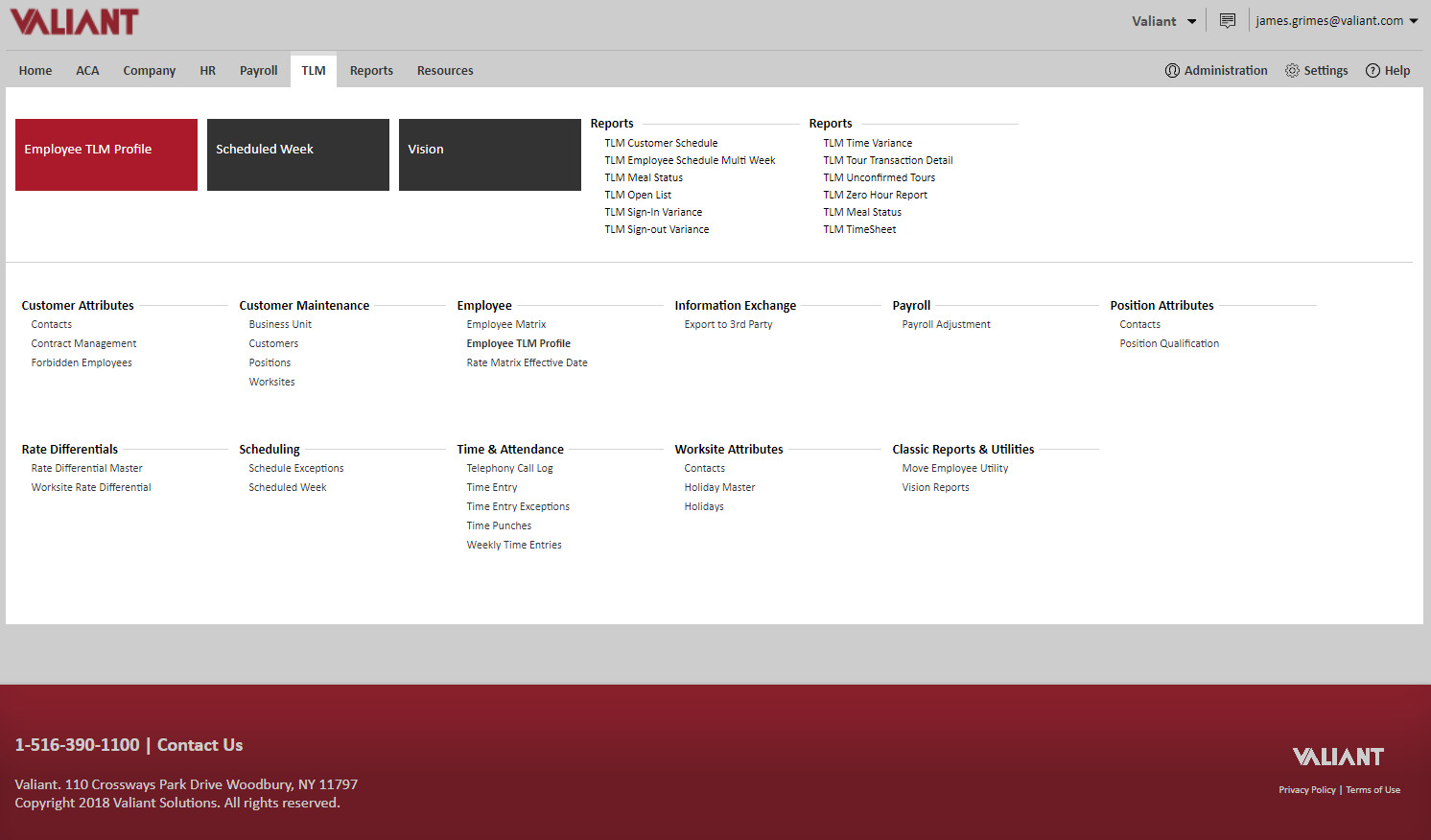The height and width of the screenshot is (840, 1431).
Task: Open TLM Tour Transaction Detail report
Action: pos(888,160)
